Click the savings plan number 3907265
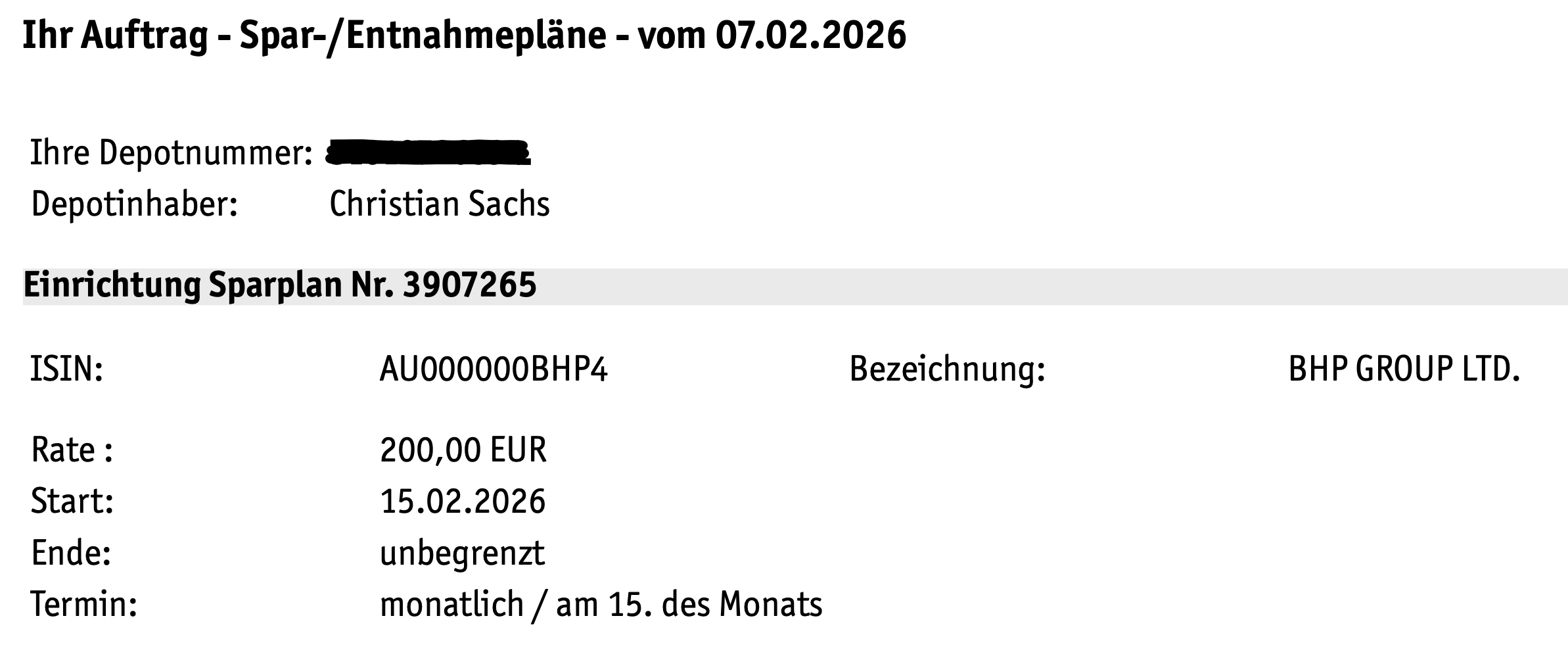 tap(469, 286)
